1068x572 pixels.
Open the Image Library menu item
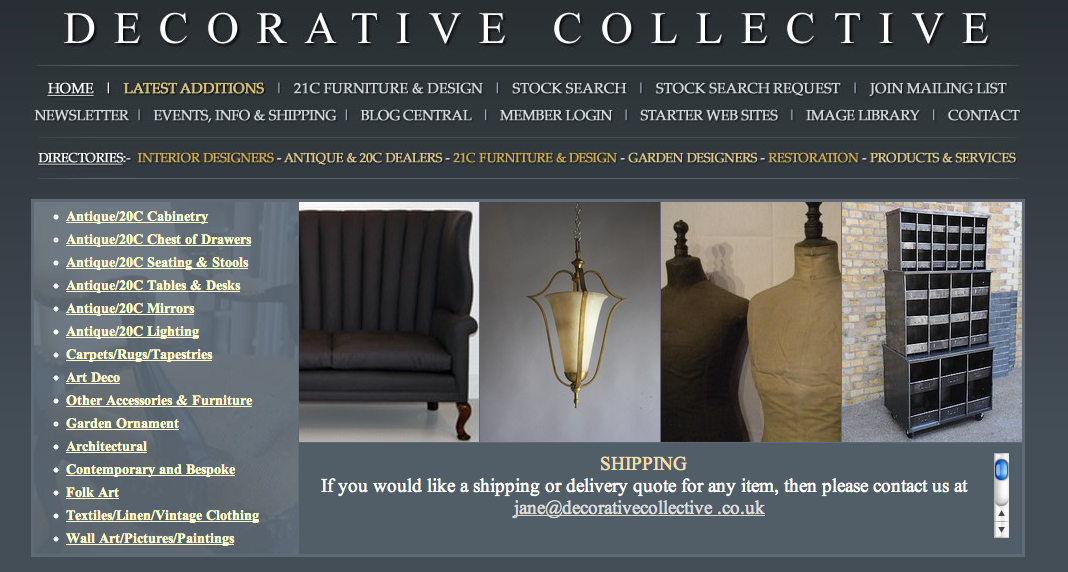point(862,116)
